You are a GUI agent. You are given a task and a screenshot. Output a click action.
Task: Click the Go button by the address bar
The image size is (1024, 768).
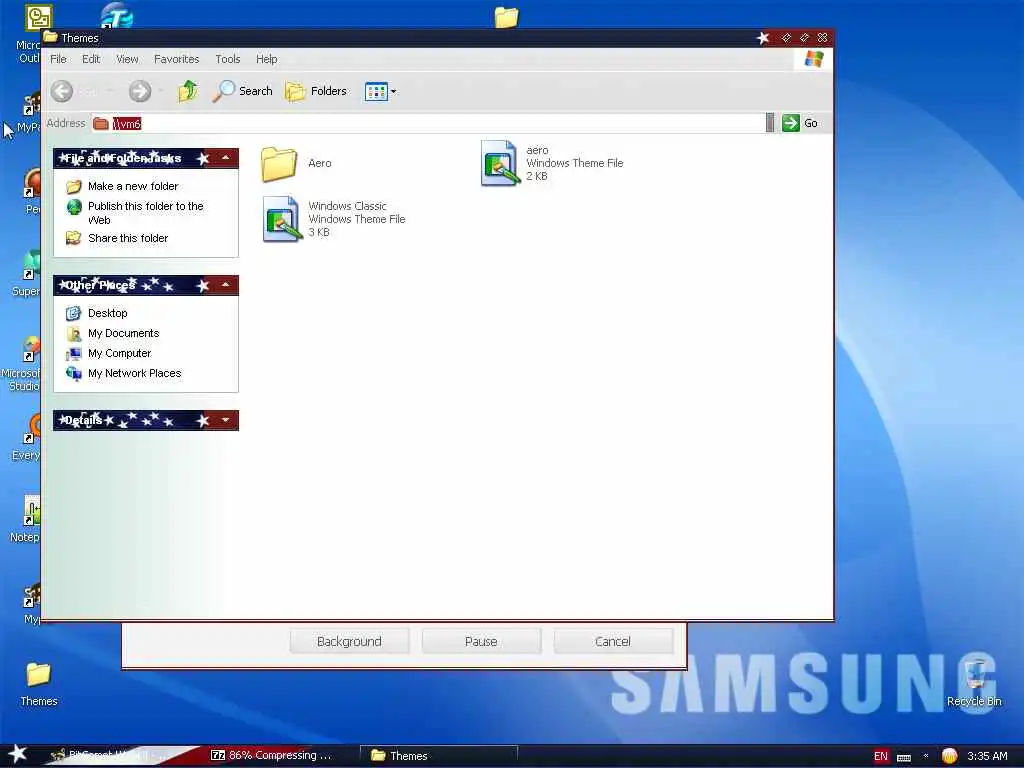click(x=800, y=123)
